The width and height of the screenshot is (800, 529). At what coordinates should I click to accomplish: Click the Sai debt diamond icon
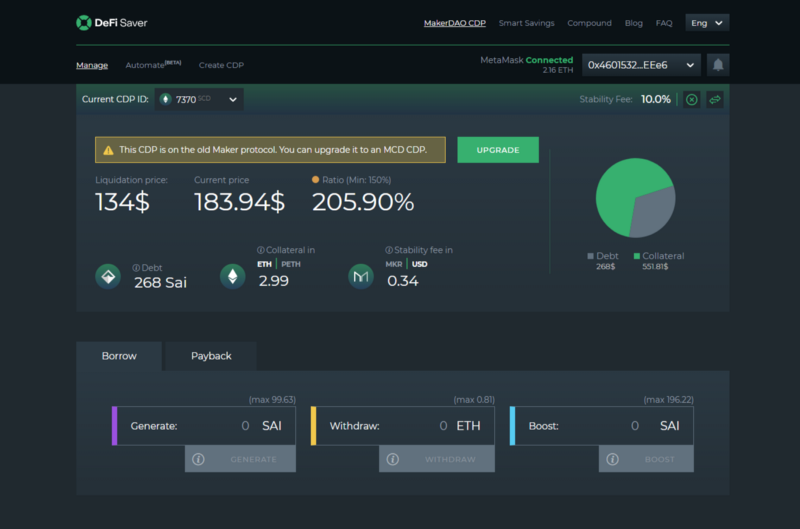point(108,276)
